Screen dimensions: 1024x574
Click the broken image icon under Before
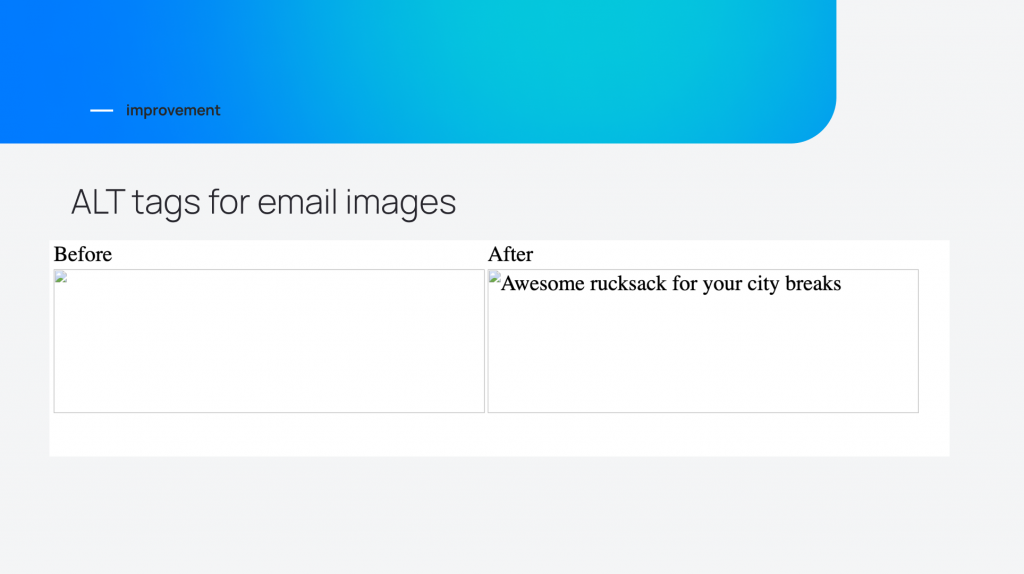(61, 277)
